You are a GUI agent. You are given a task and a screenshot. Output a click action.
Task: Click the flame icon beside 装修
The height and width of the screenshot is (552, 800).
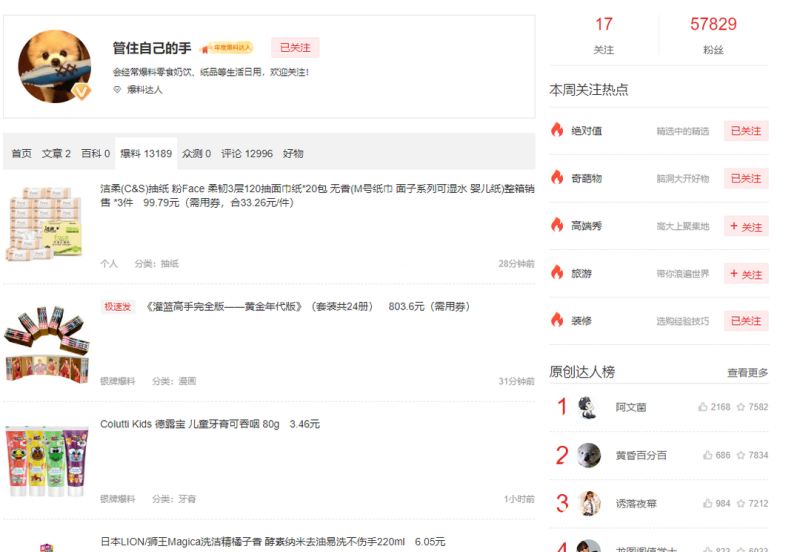[x=557, y=321]
